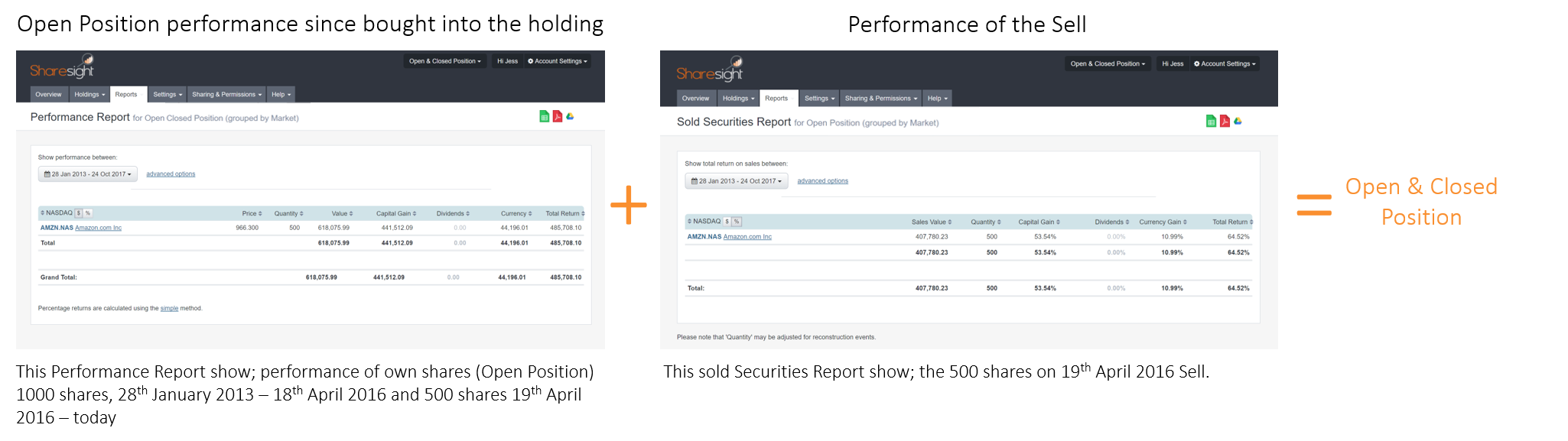
Task: Sort Performance Report by Dividends column
Action: tap(453, 213)
